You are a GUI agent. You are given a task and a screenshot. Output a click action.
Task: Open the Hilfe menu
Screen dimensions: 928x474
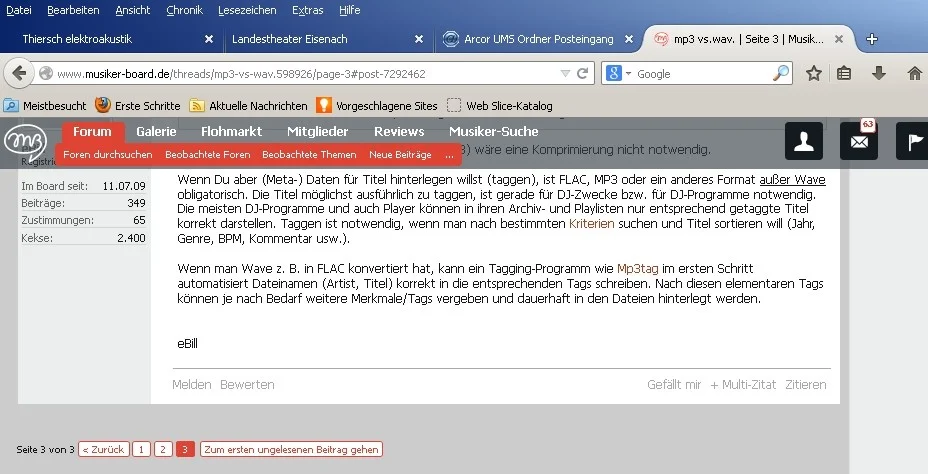(x=350, y=10)
